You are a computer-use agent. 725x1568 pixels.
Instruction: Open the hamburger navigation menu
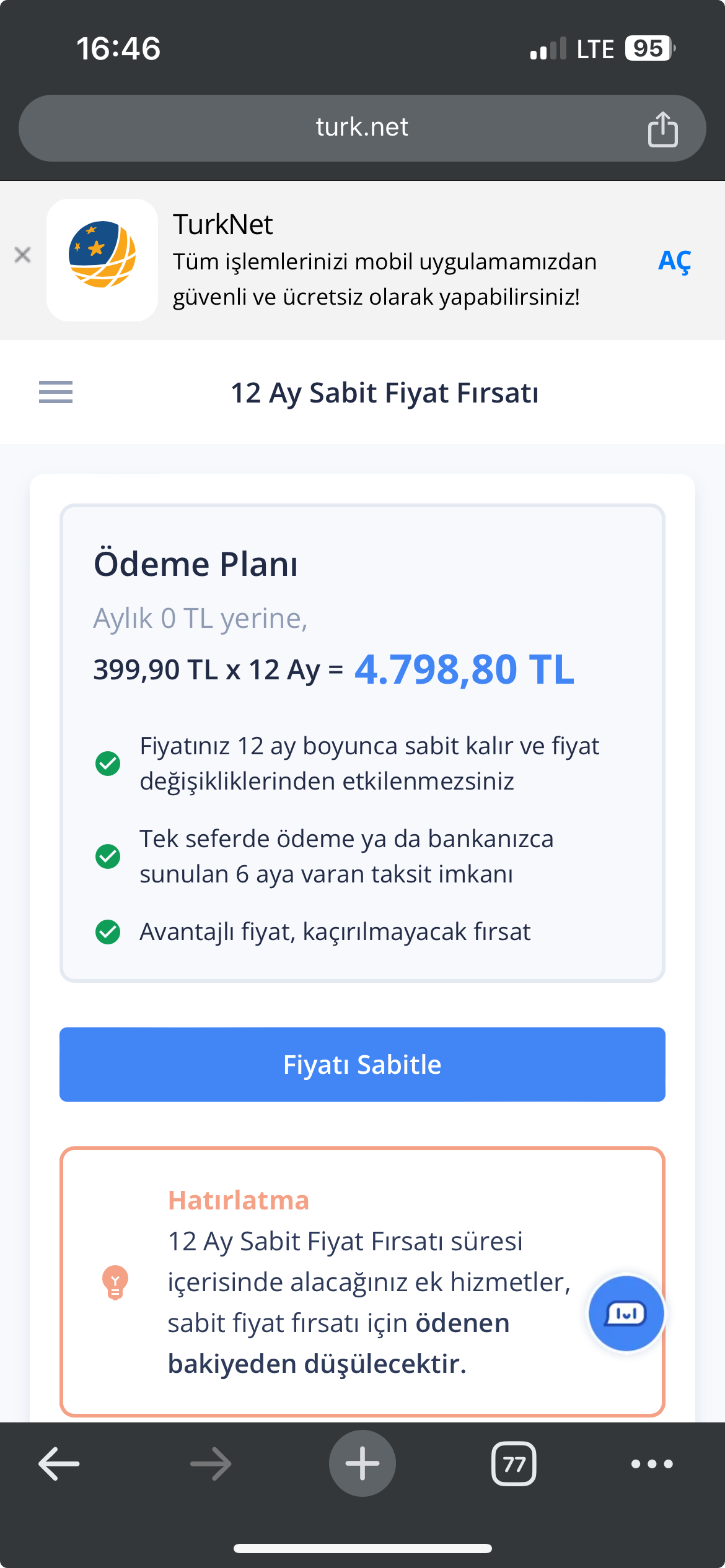pyautogui.click(x=56, y=392)
